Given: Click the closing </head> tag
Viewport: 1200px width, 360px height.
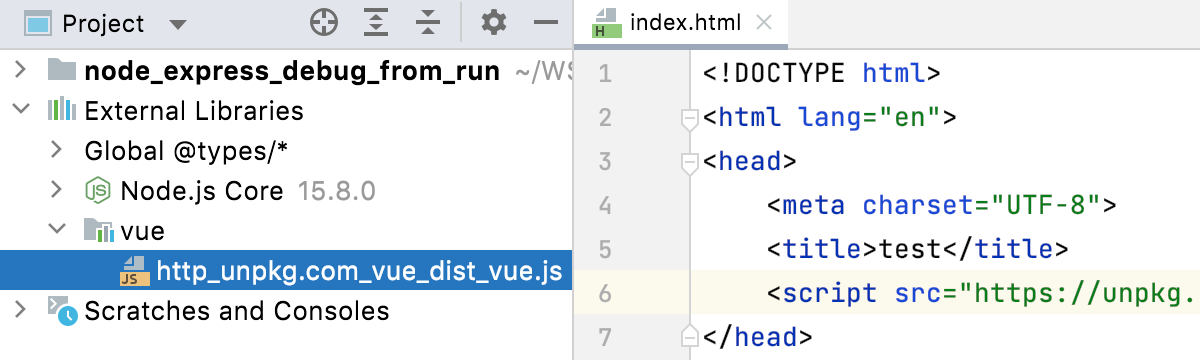Looking at the screenshot, I should 759,338.
